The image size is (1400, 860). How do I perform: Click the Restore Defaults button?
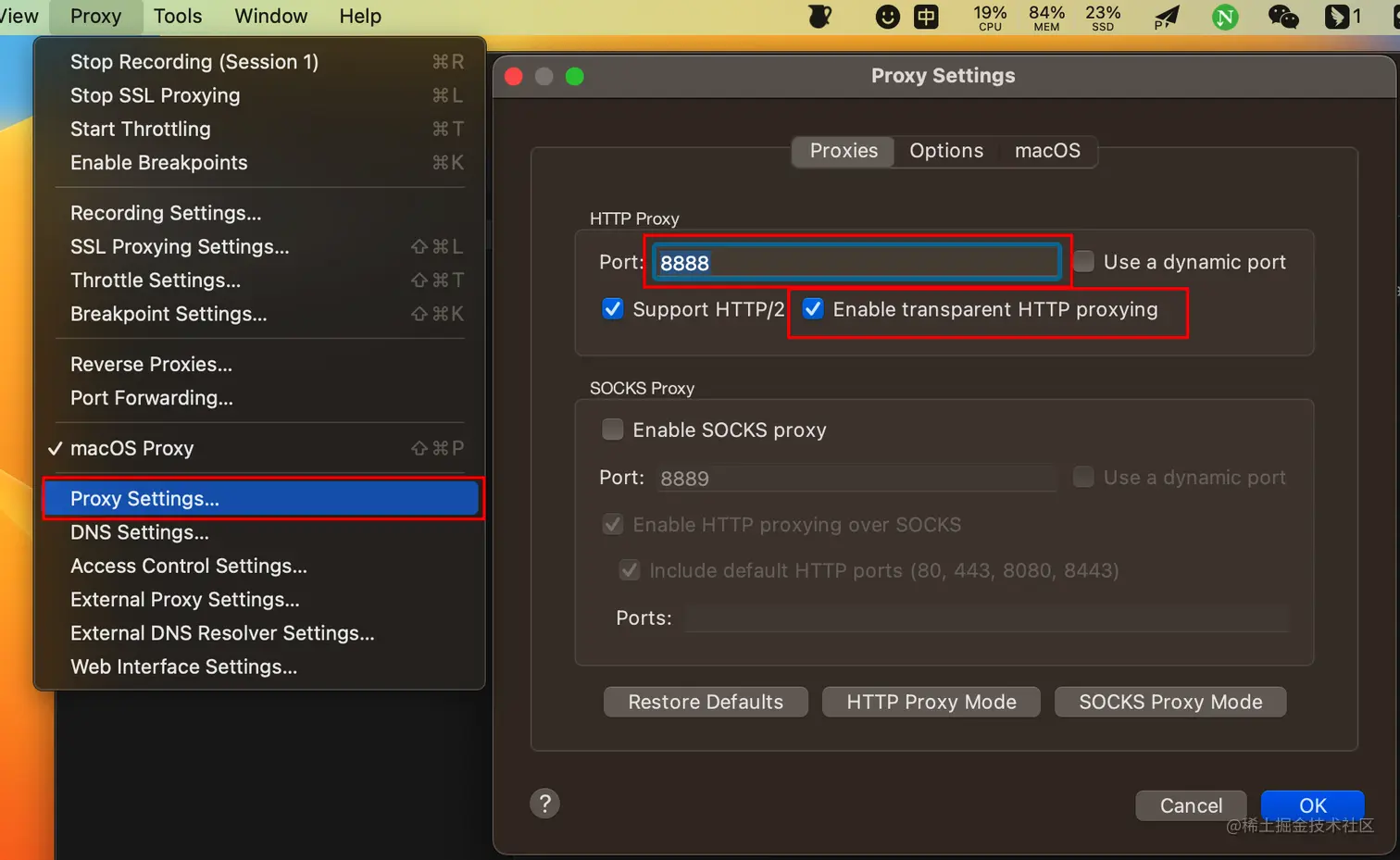click(x=706, y=702)
